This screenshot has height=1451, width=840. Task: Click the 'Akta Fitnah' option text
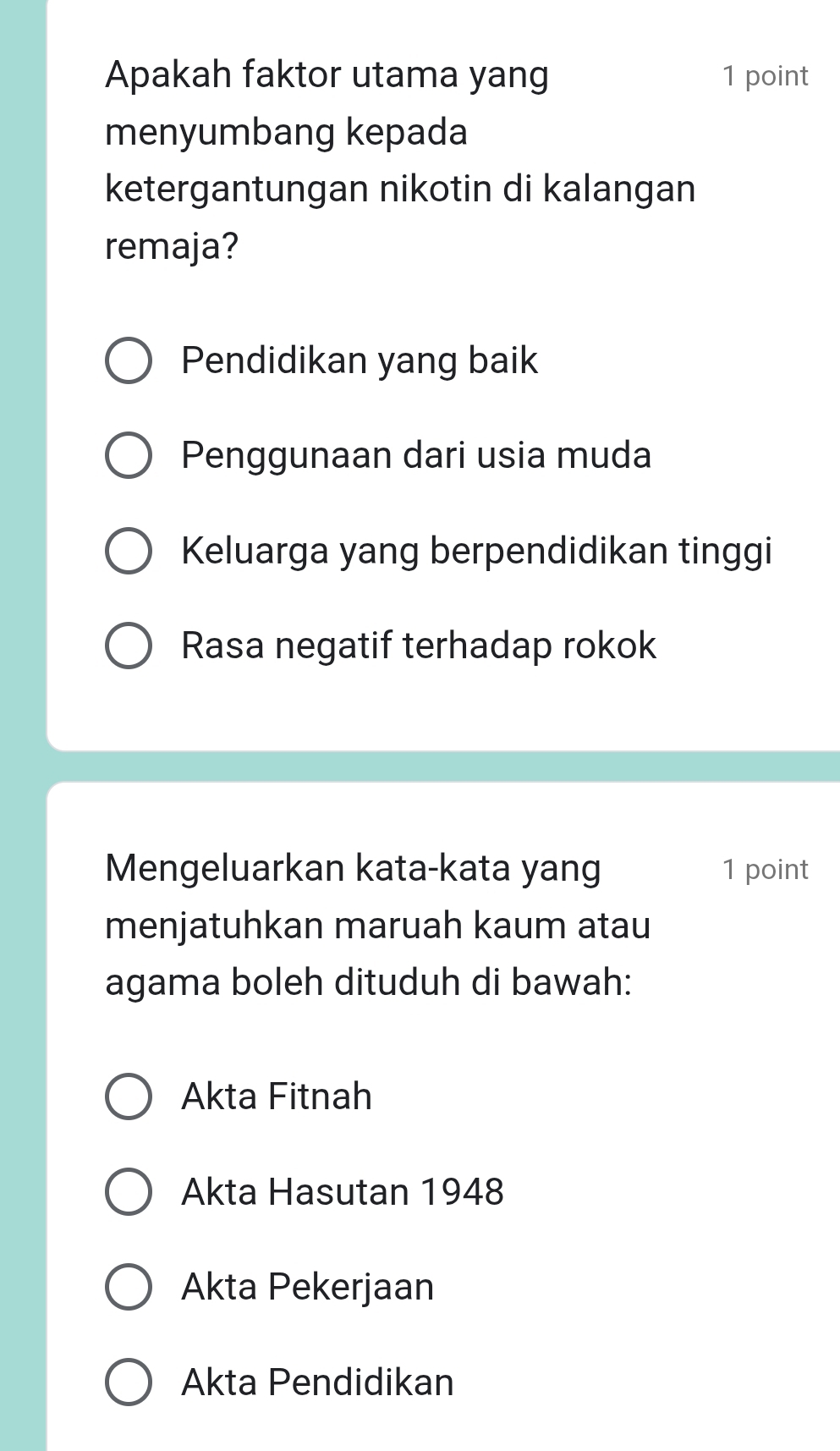pyautogui.click(x=277, y=1096)
